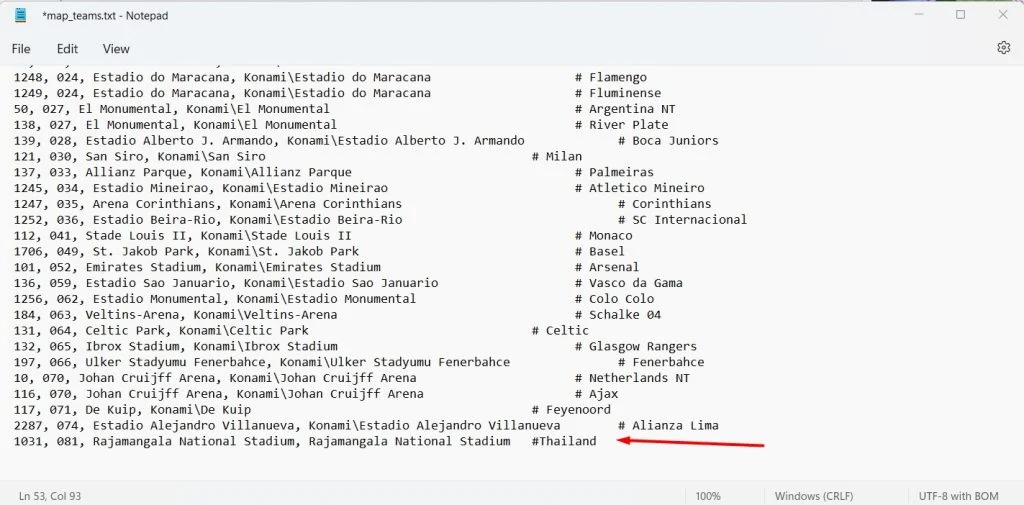Click the text '# River Plate'
The image size is (1024, 505).
click(622, 124)
